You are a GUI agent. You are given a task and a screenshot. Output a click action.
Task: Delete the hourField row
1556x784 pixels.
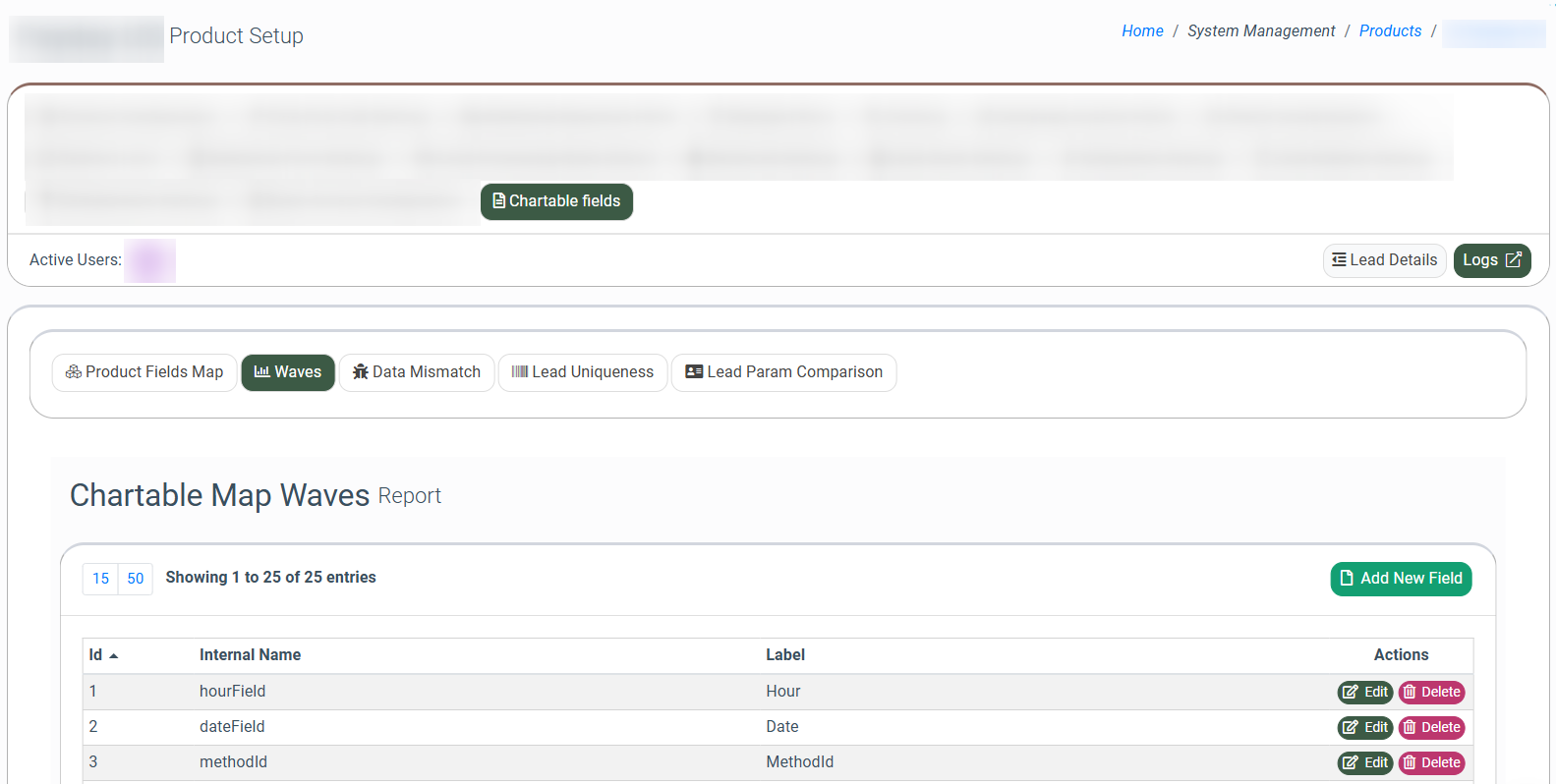point(1431,693)
